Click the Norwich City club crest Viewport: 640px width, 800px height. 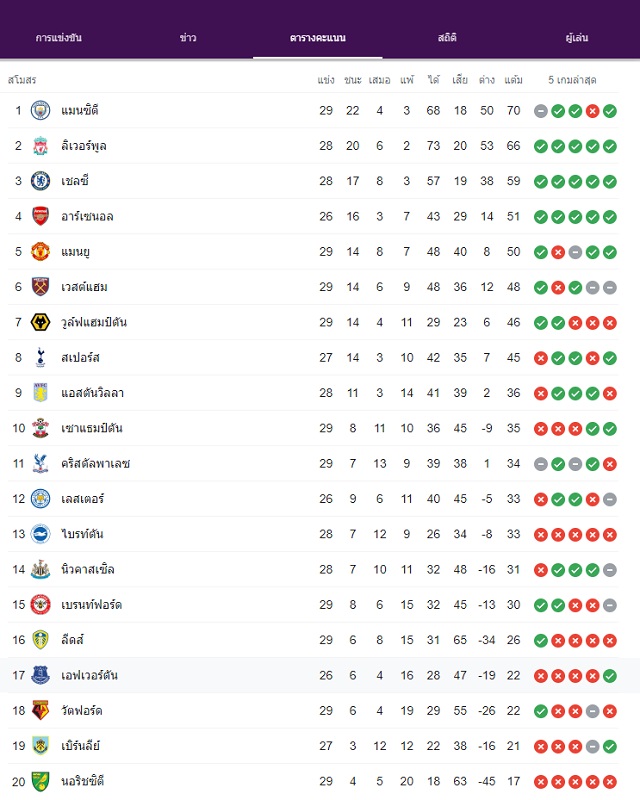(40, 781)
